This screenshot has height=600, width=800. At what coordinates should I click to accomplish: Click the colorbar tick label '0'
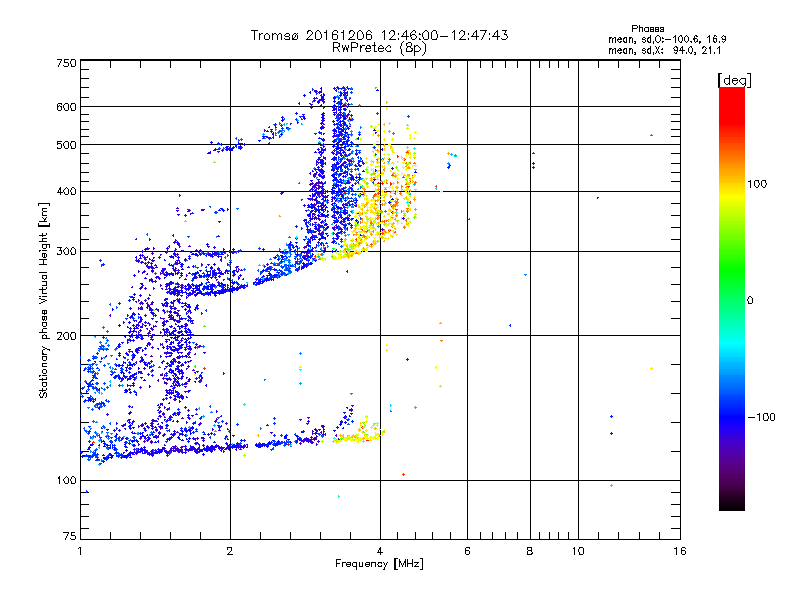(x=750, y=301)
